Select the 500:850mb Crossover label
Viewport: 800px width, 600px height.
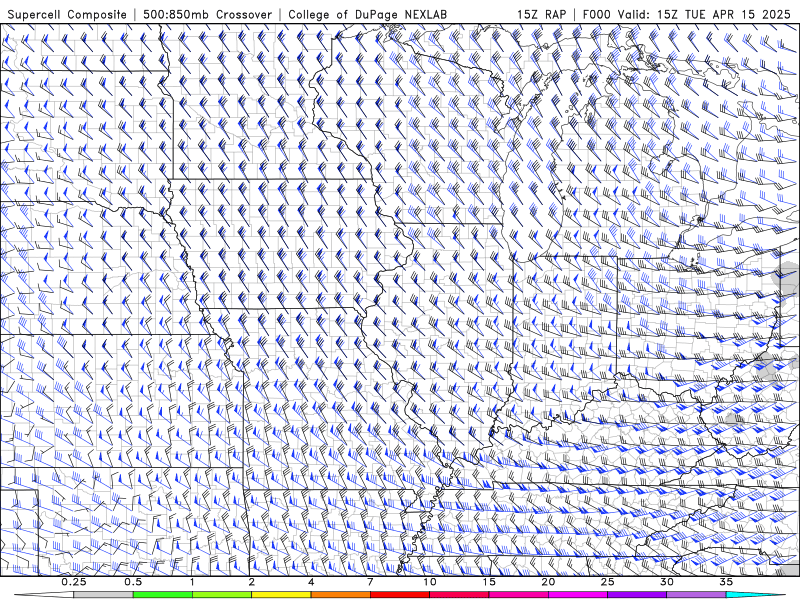[208, 14]
